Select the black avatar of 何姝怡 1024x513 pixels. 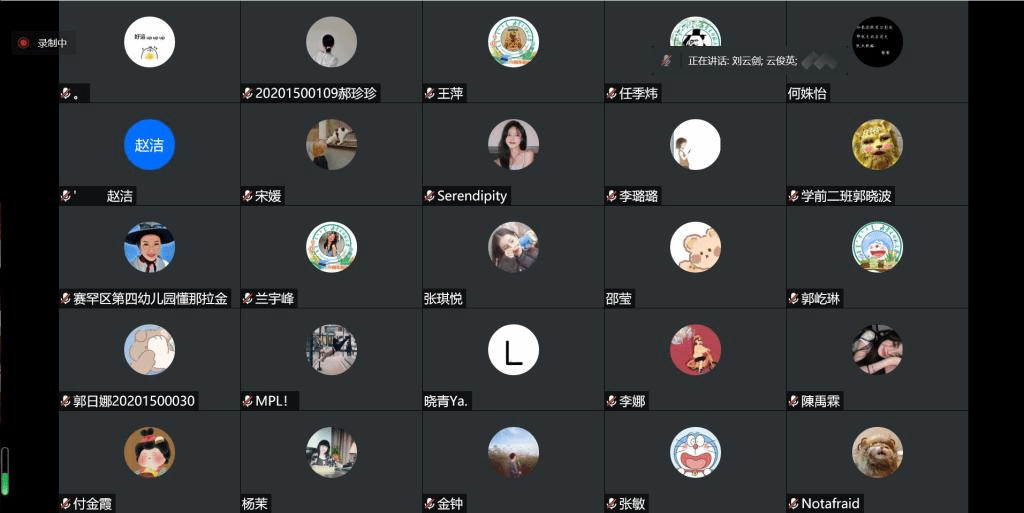pos(877,42)
